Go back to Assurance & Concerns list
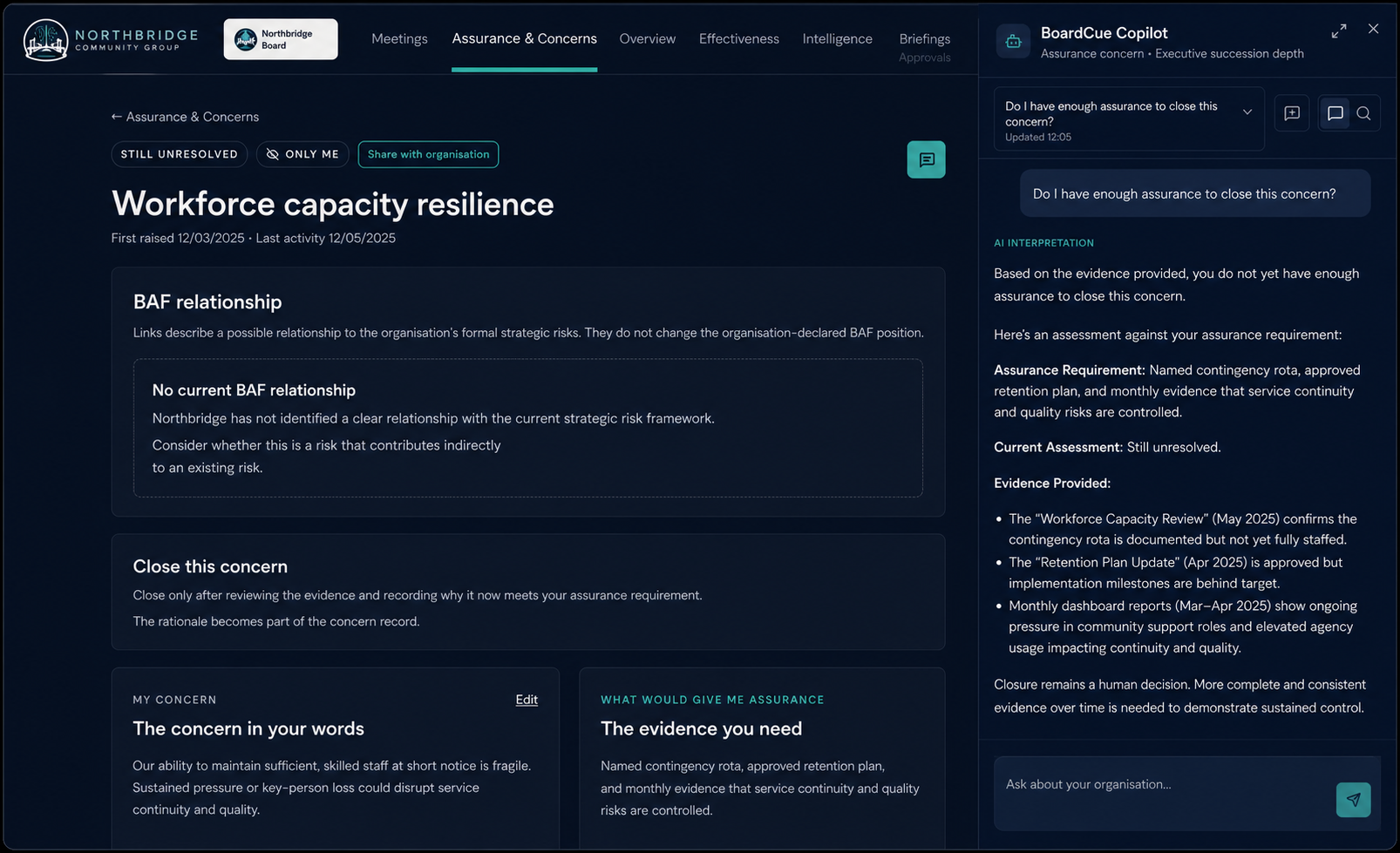1400x853 pixels. tap(185, 117)
